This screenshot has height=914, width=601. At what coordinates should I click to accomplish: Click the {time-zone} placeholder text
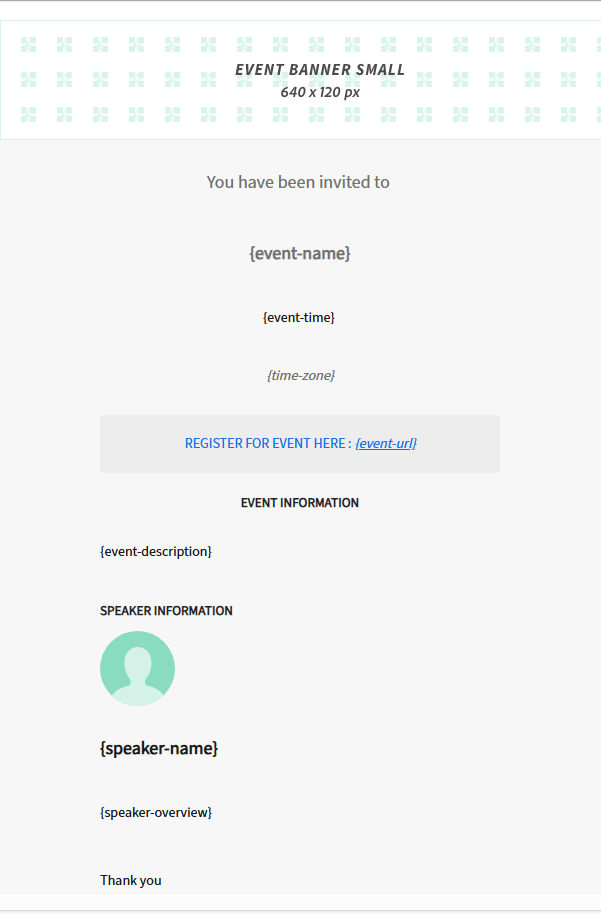point(300,375)
